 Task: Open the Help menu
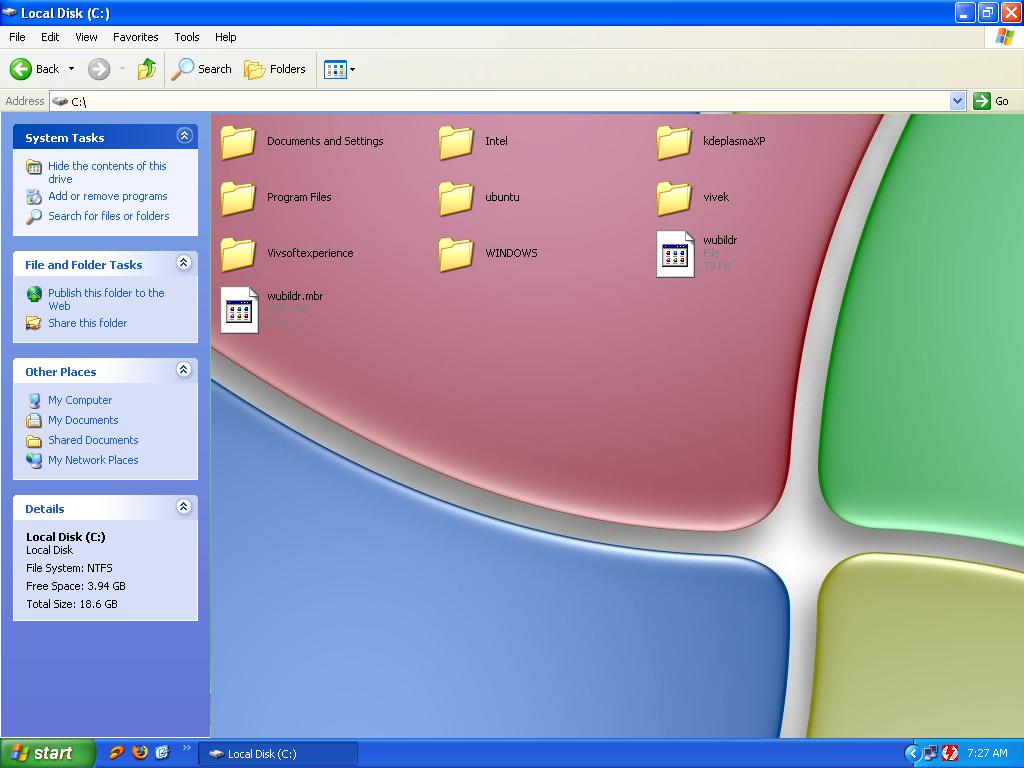coord(225,37)
